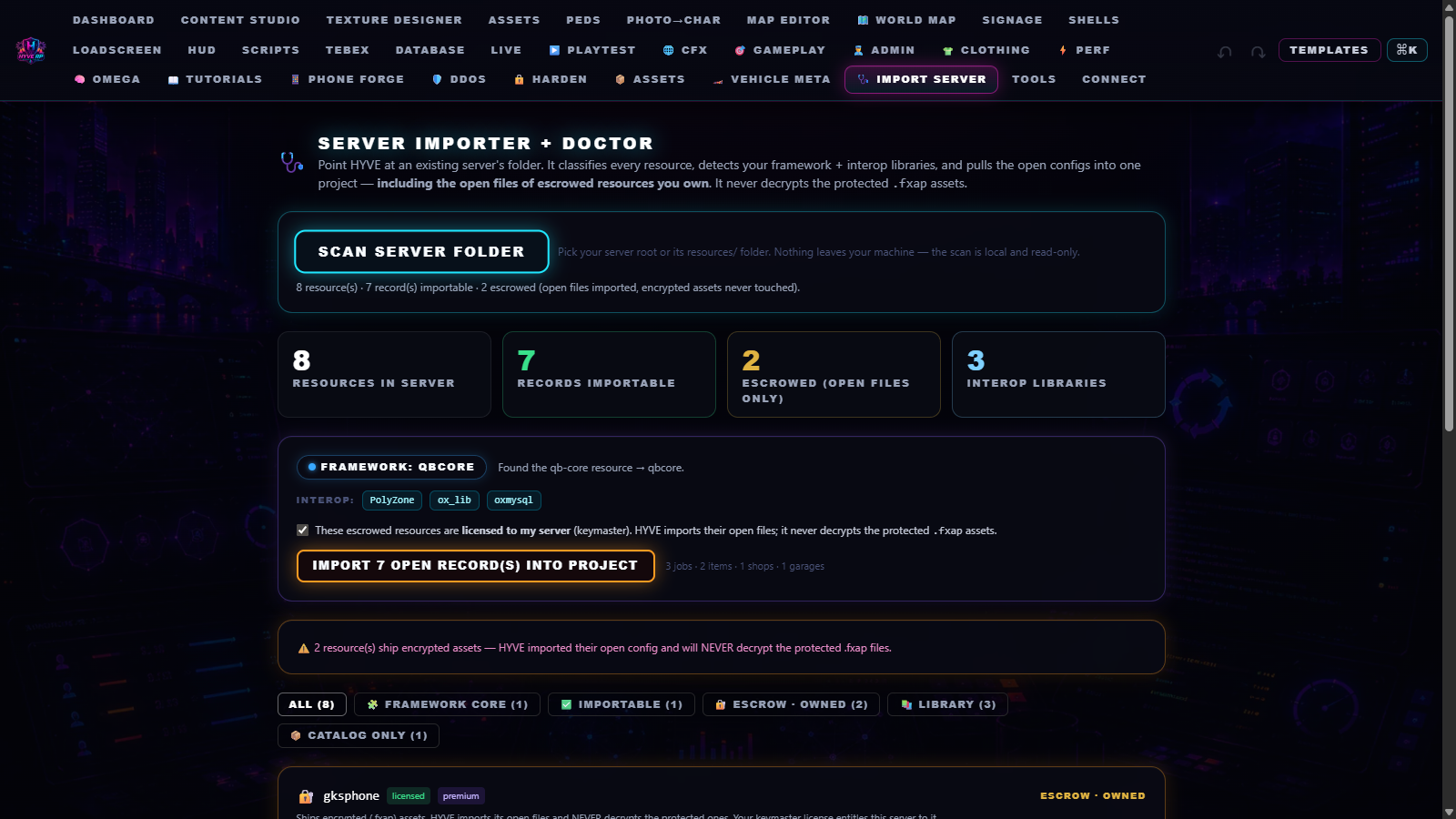Viewport: 1456px width, 819px height.
Task: Click the warning triangle in encrypted assets notice
Action: (x=304, y=649)
